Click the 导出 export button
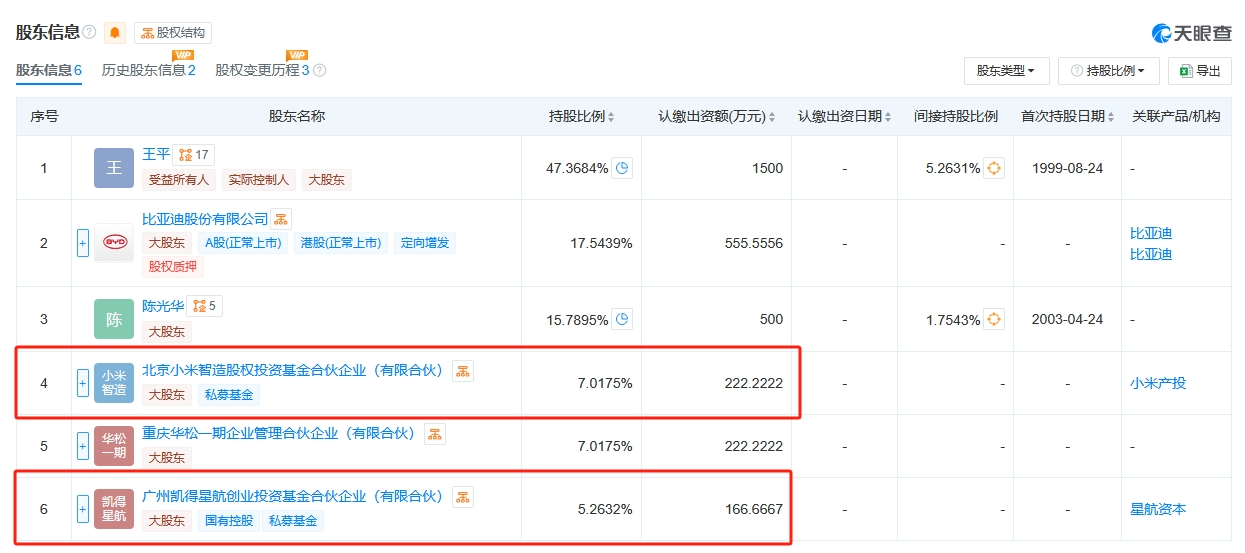The height and width of the screenshot is (553, 1245). 1200,71
